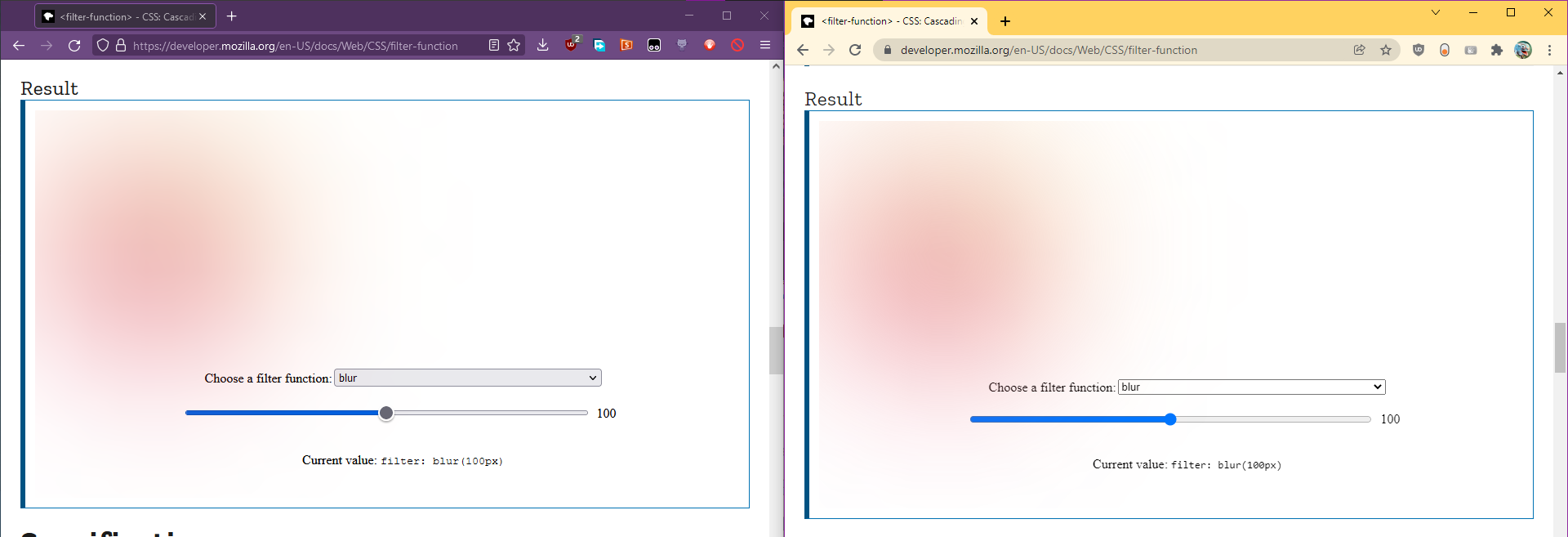The height and width of the screenshot is (537, 1568).
Task: Open Firefox tracking protection shield
Action: tap(103, 46)
